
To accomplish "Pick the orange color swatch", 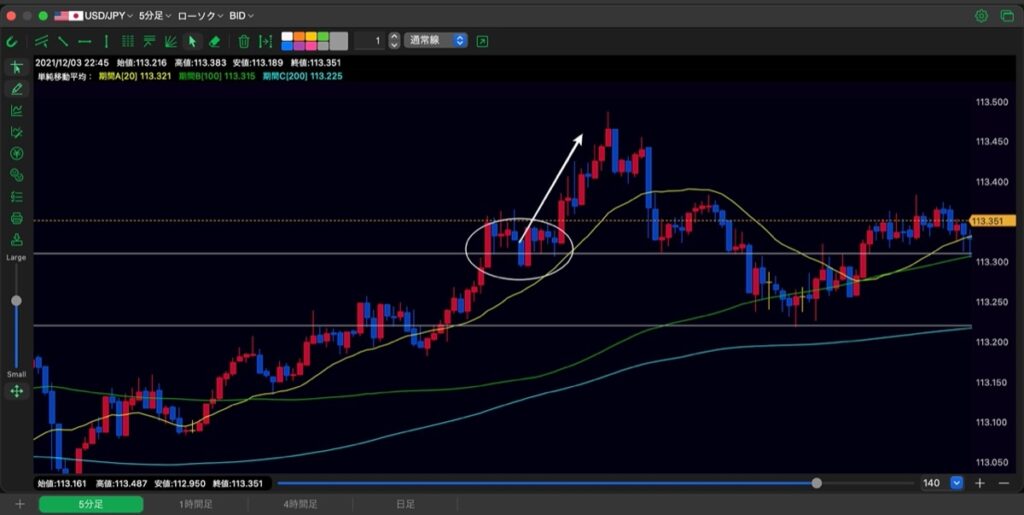I will click(x=298, y=37).
